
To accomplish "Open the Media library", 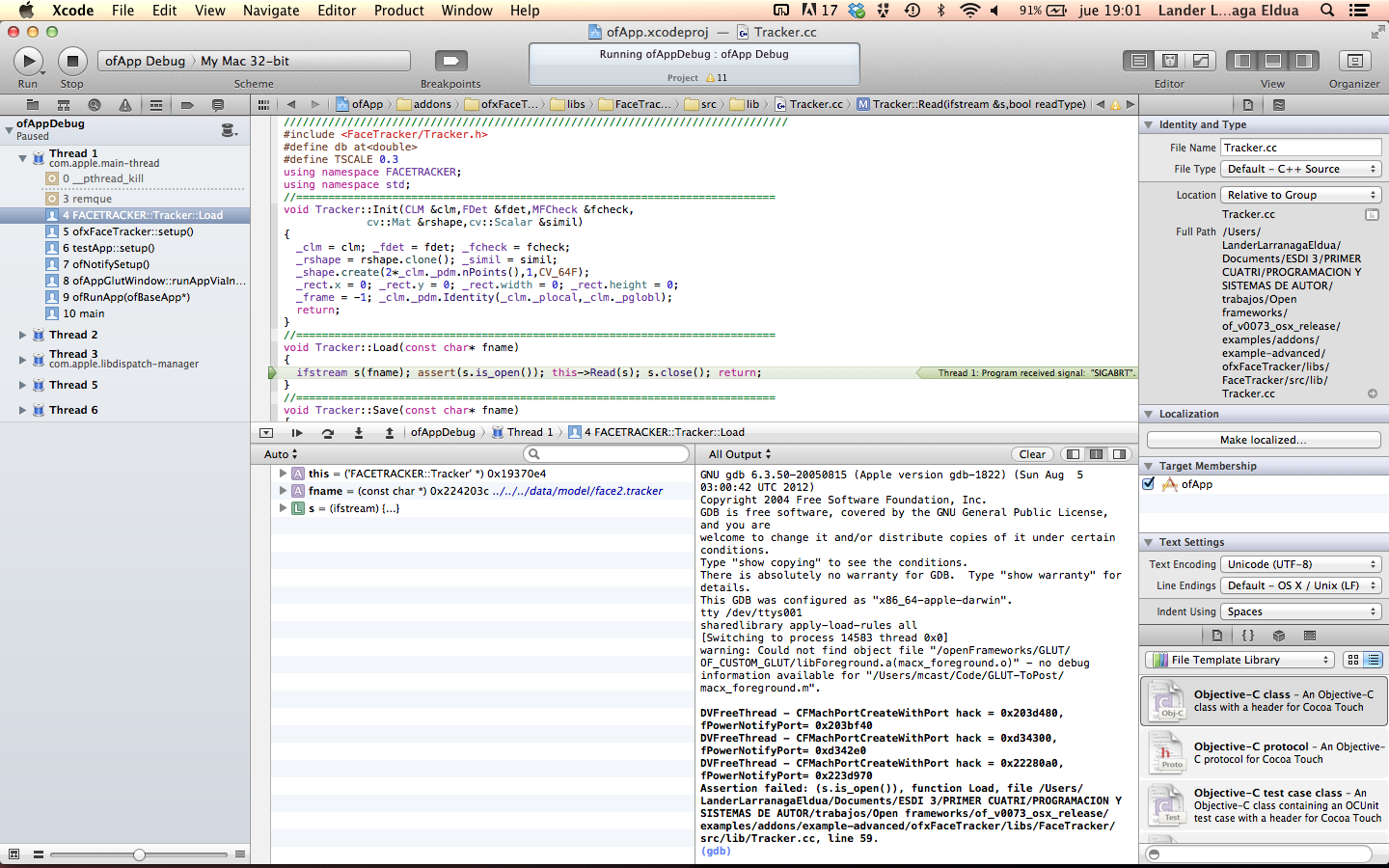I will coord(1310,636).
